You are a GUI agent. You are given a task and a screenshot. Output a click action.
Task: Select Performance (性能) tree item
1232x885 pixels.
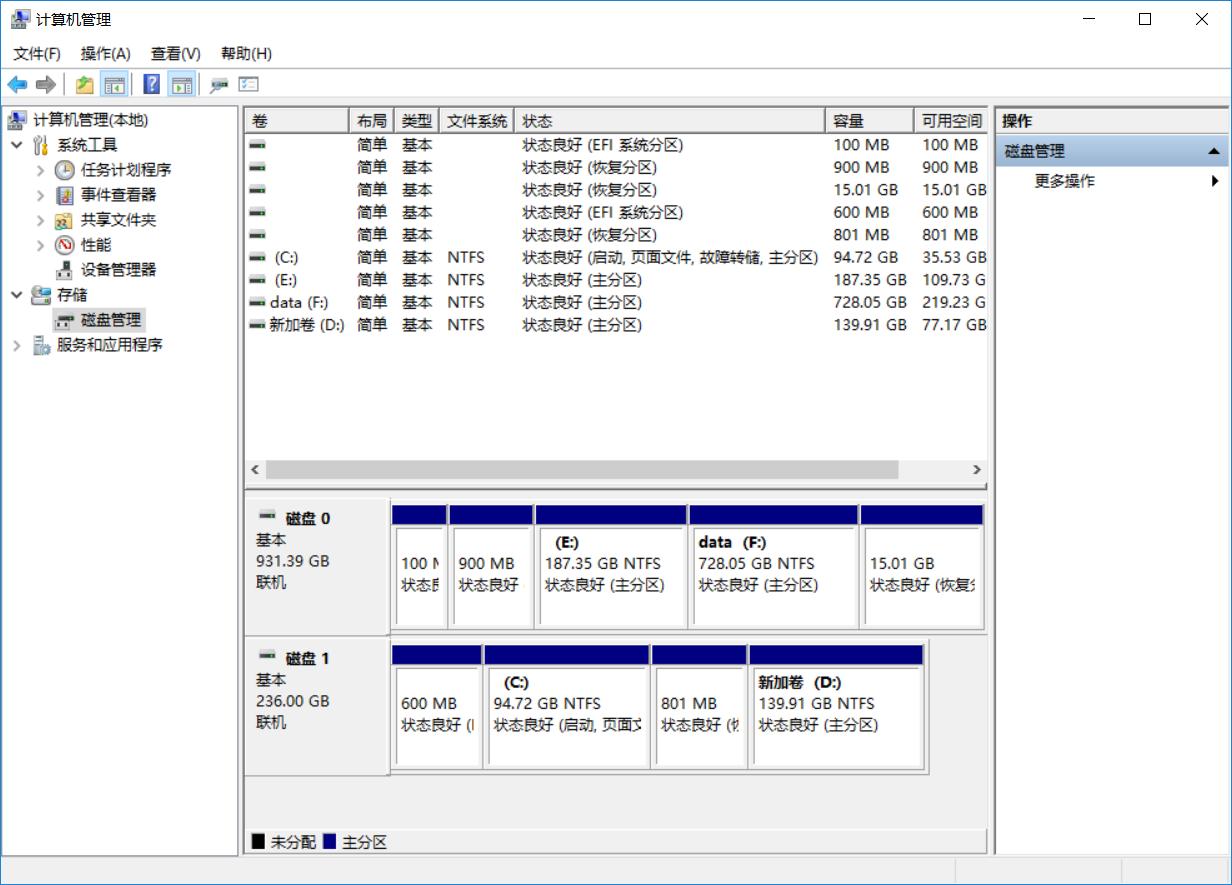coord(96,245)
